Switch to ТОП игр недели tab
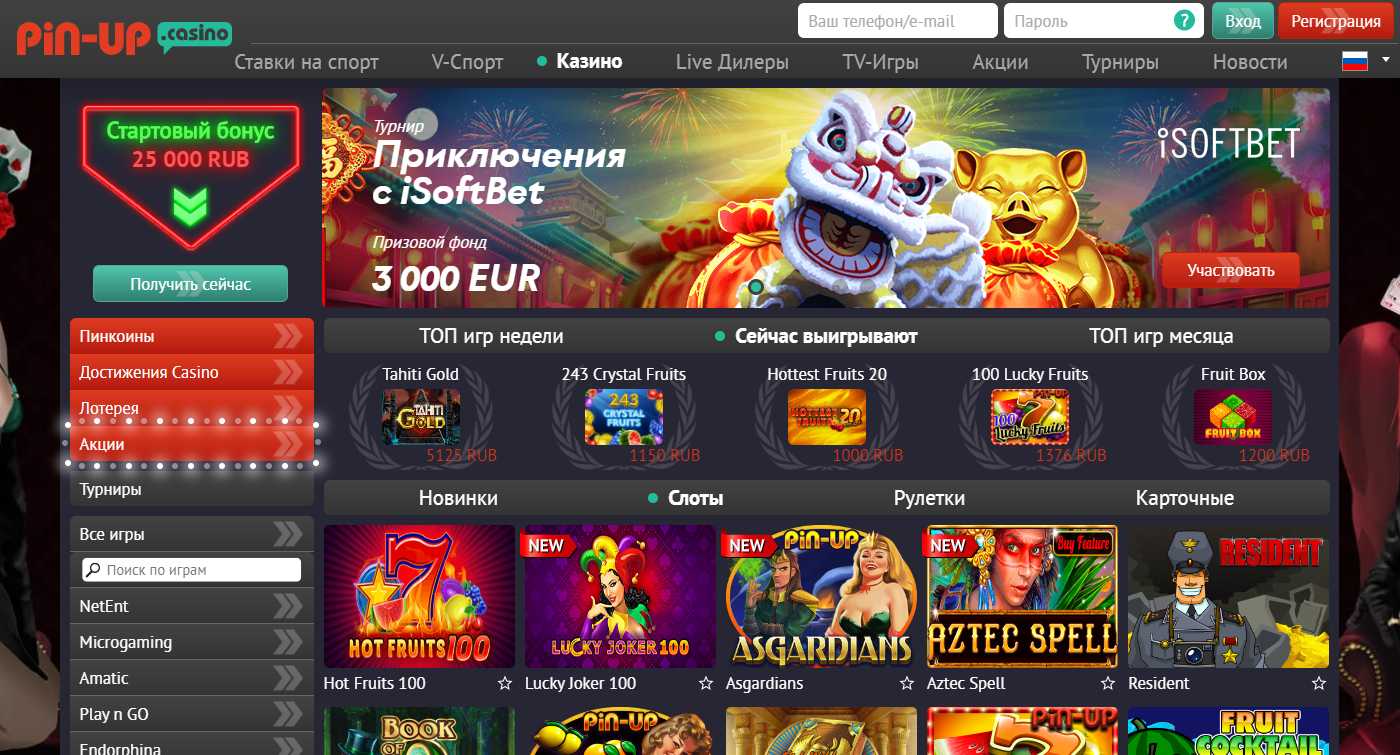 click(491, 336)
